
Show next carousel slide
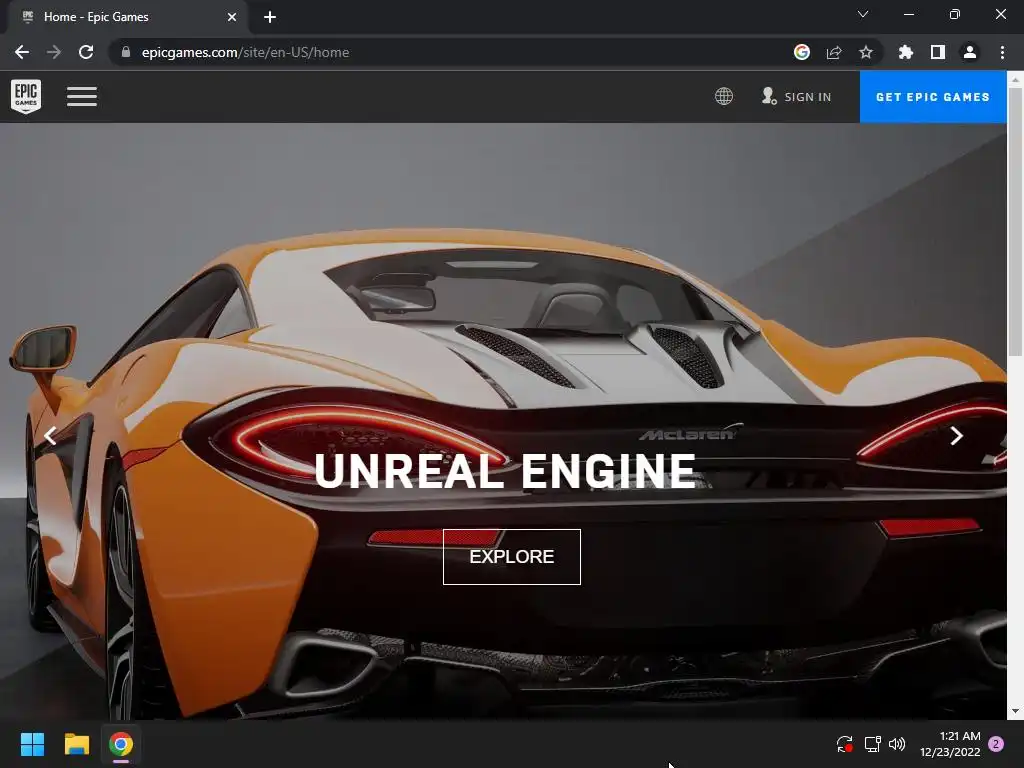point(956,436)
